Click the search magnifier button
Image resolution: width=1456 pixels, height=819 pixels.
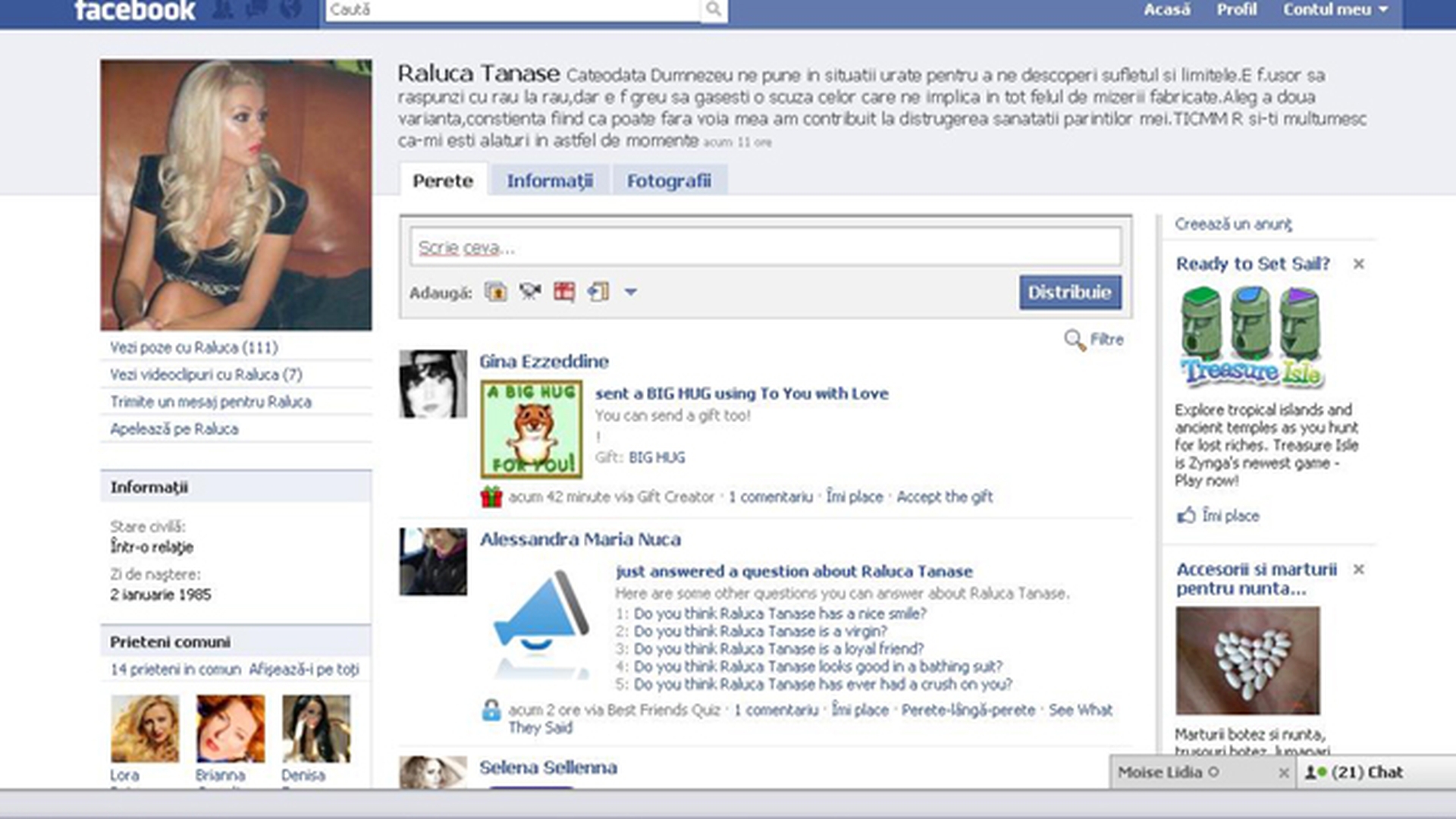714,10
